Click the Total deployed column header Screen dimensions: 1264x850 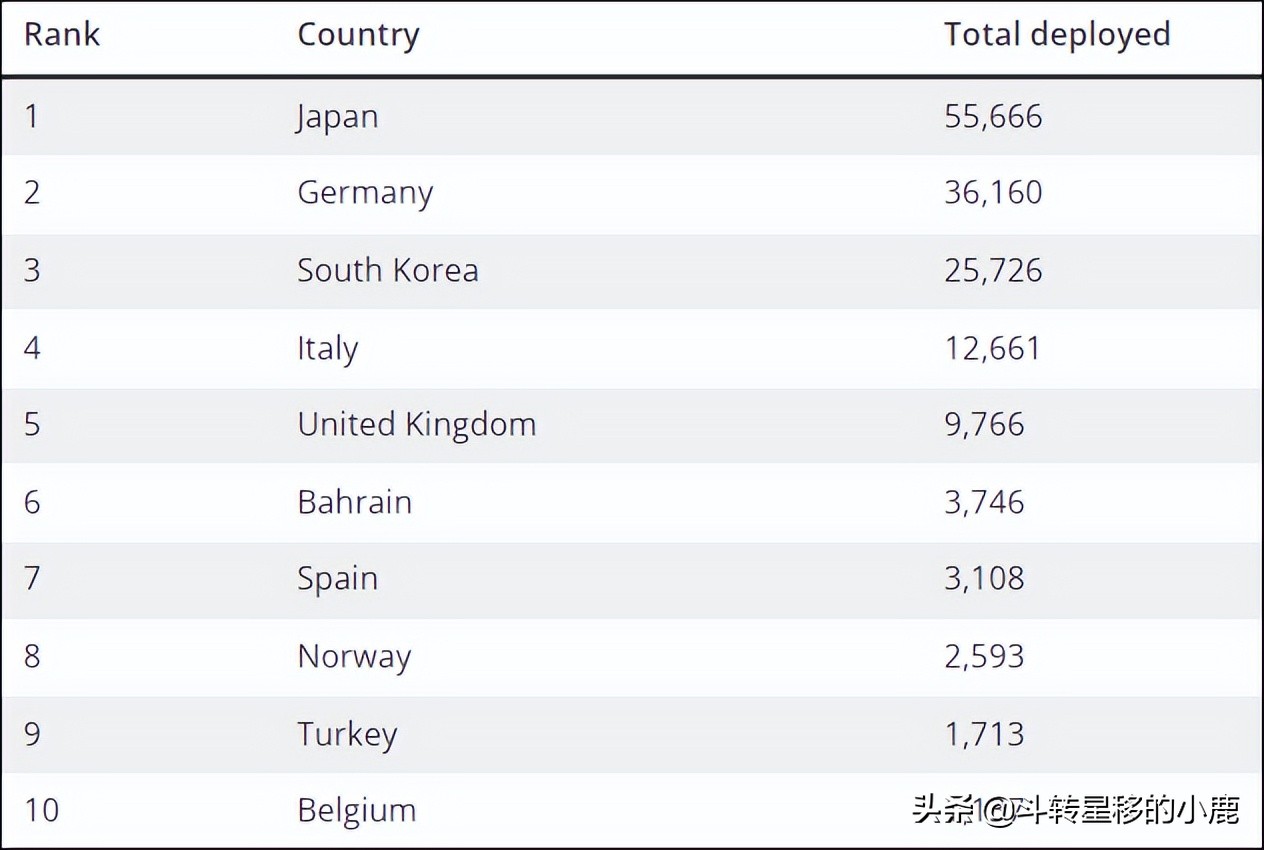(x=1057, y=35)
